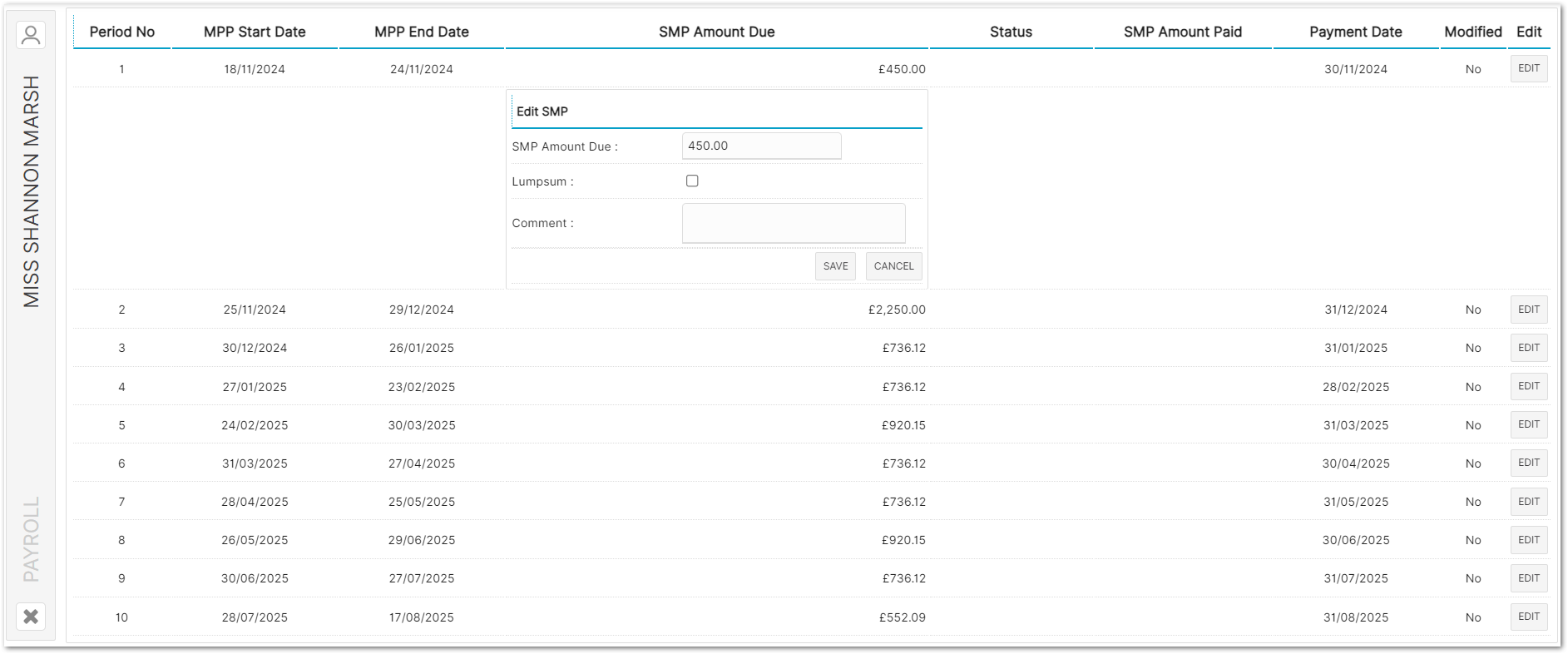
Task: Click the MPP Start Date column header
Action: pos(255,32)
